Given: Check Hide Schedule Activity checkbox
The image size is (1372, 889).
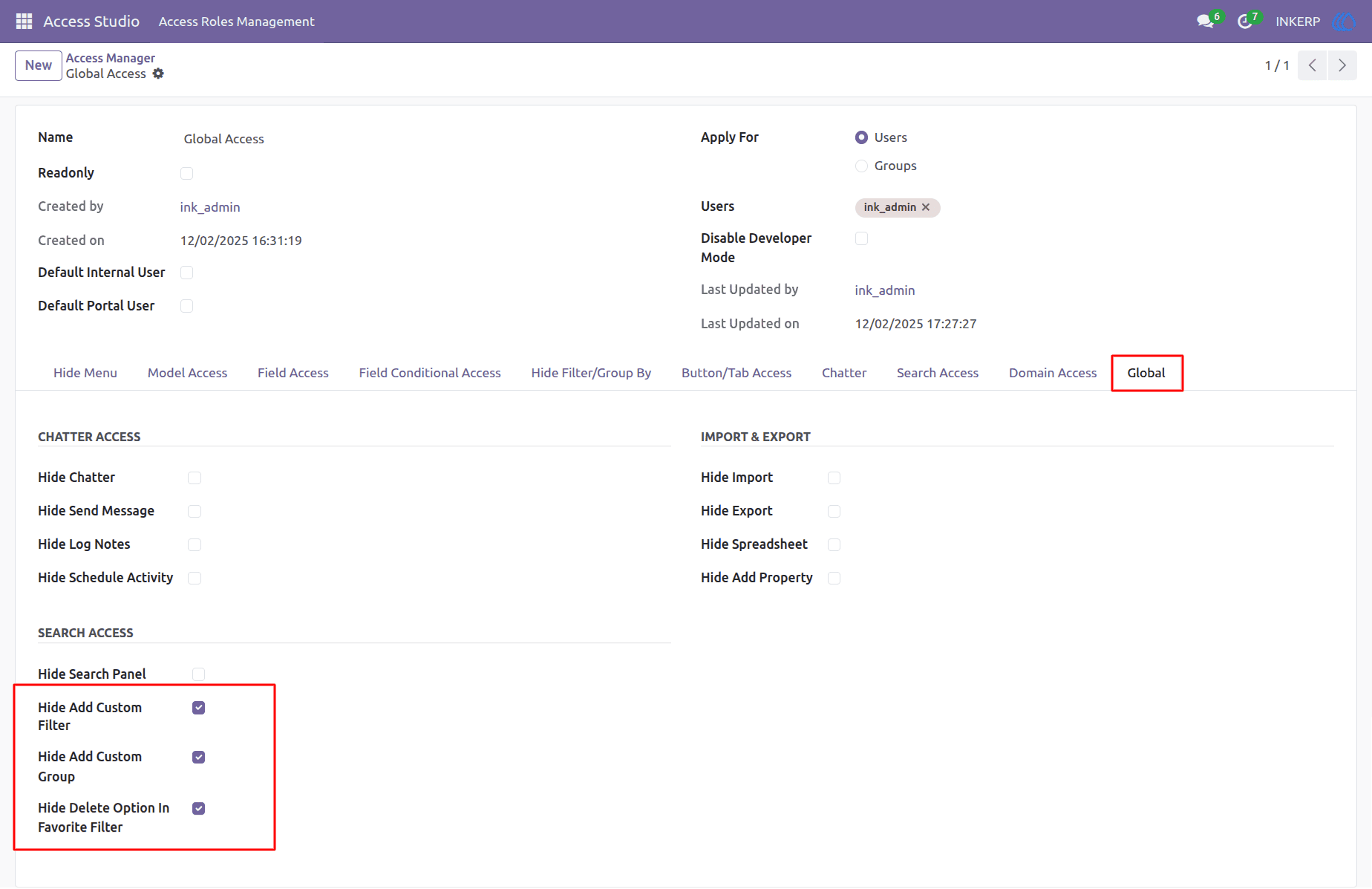Looking at the screenshot, I should pos(195,578).
